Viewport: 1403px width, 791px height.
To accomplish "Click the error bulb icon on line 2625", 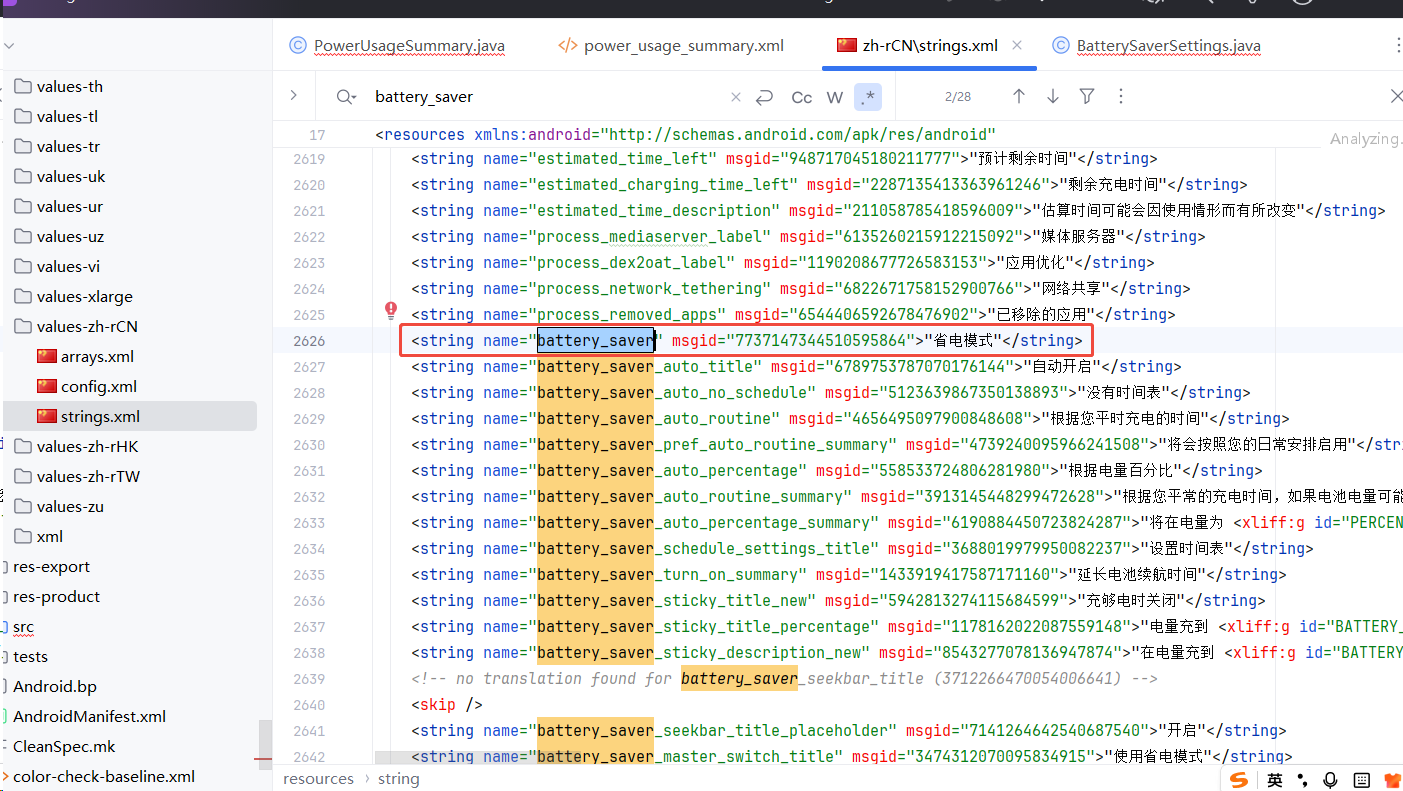I will point(391,310).
